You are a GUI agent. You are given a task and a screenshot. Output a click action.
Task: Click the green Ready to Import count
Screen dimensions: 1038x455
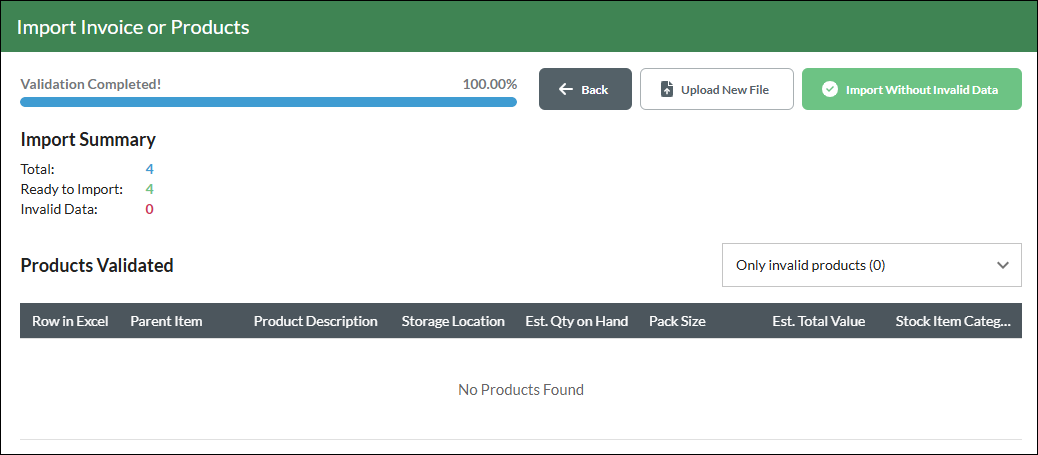(x=150, y=189)
